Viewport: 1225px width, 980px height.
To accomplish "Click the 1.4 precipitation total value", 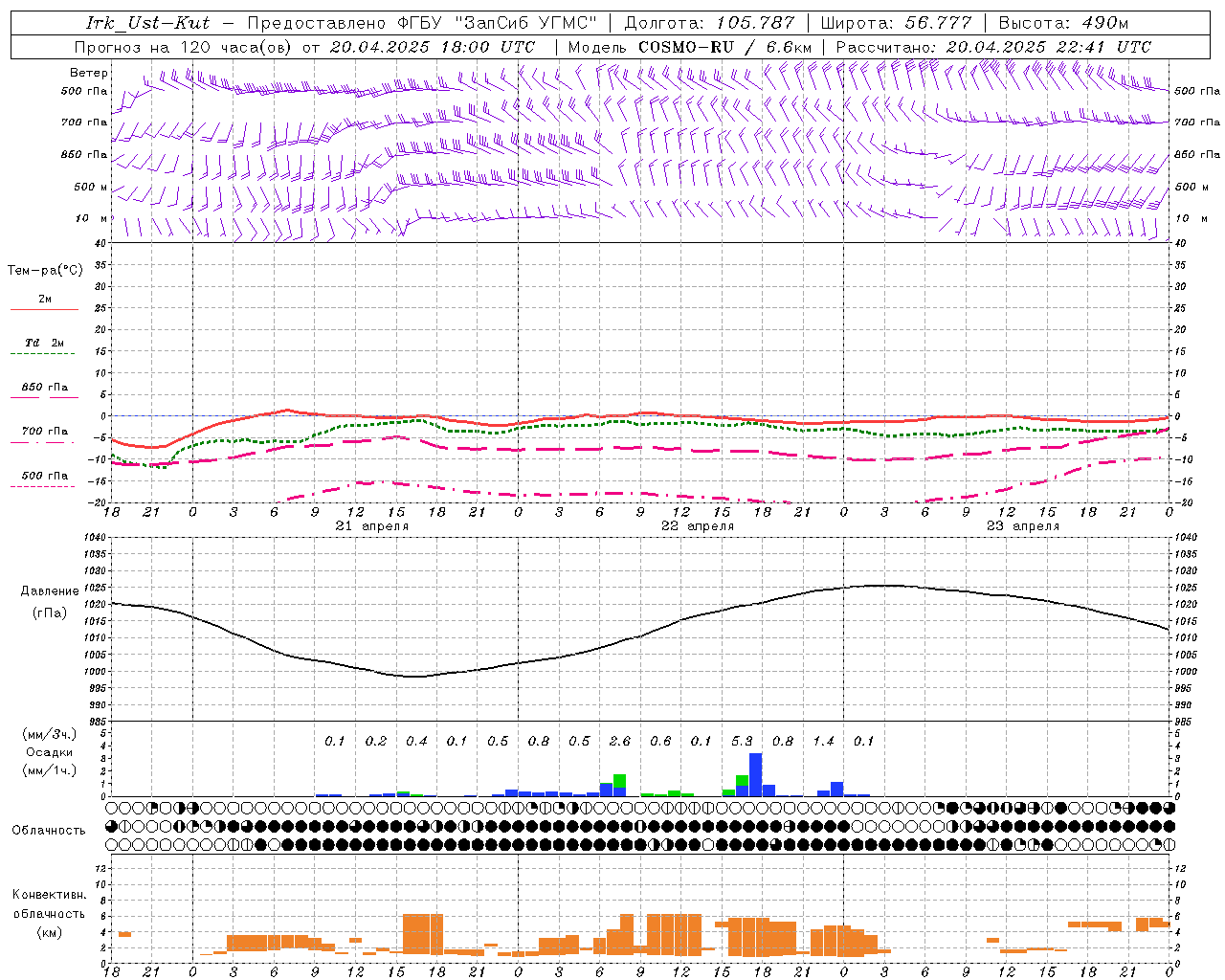I will 823,741.
